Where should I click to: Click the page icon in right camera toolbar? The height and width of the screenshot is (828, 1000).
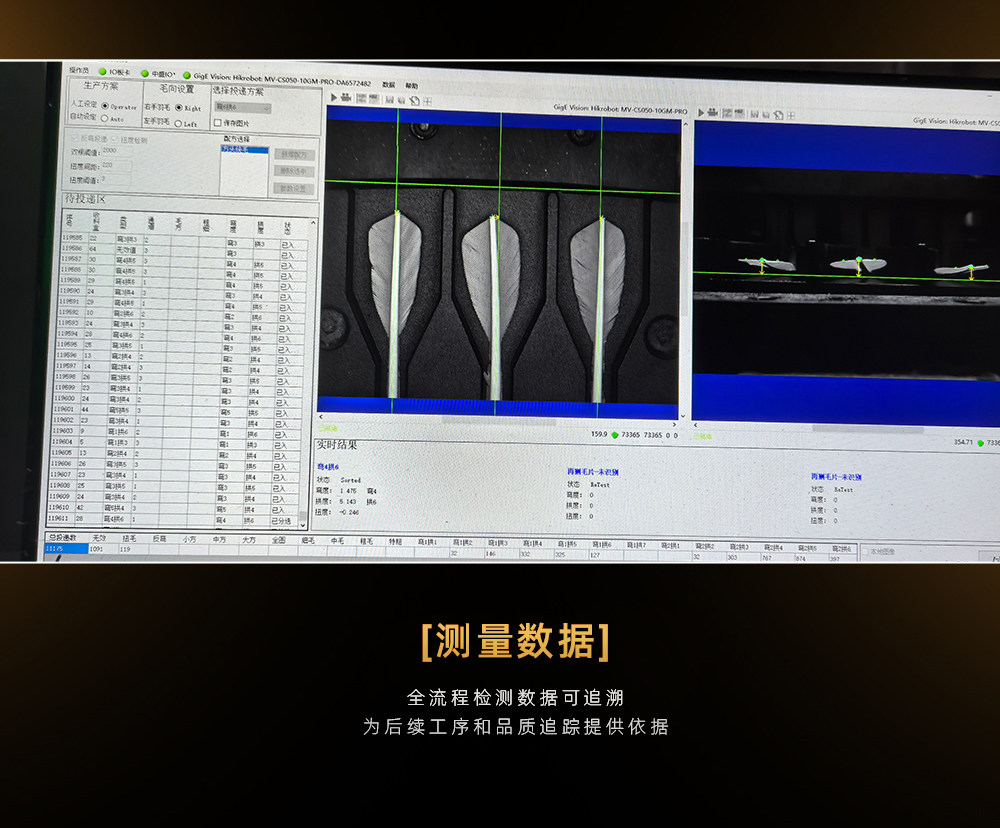[x=778, y=115]
